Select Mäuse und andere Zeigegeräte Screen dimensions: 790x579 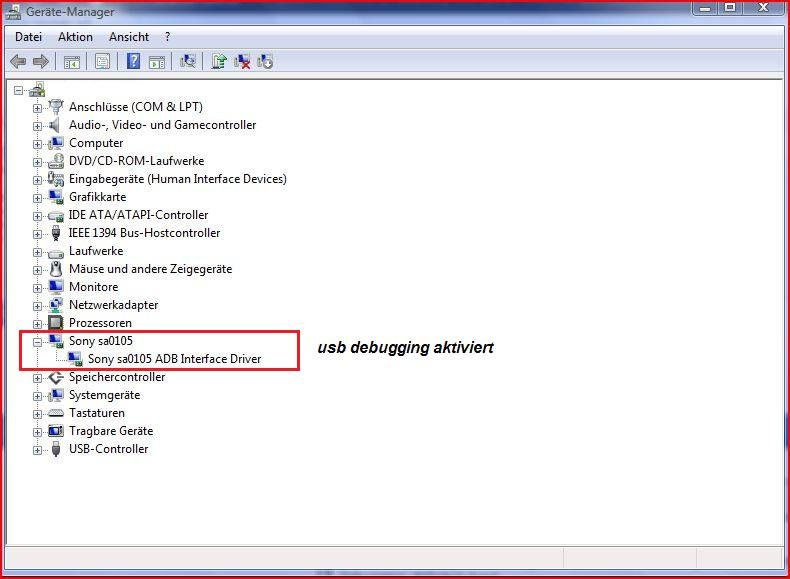pyautogui.click(x=150, y=269)
